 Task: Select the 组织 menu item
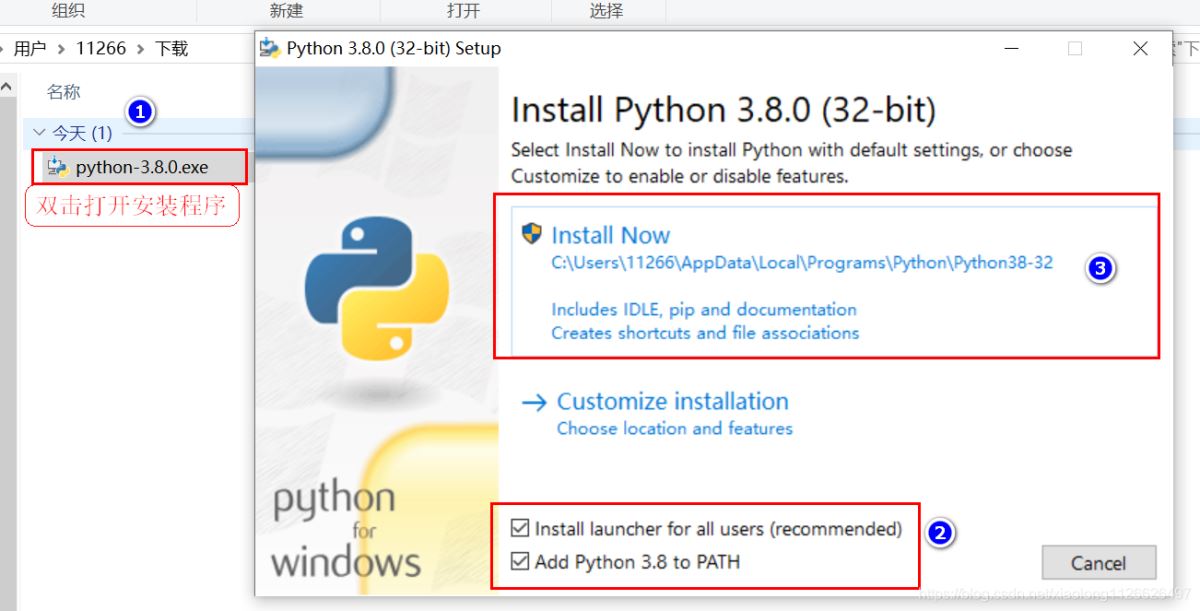coord(67,11)
